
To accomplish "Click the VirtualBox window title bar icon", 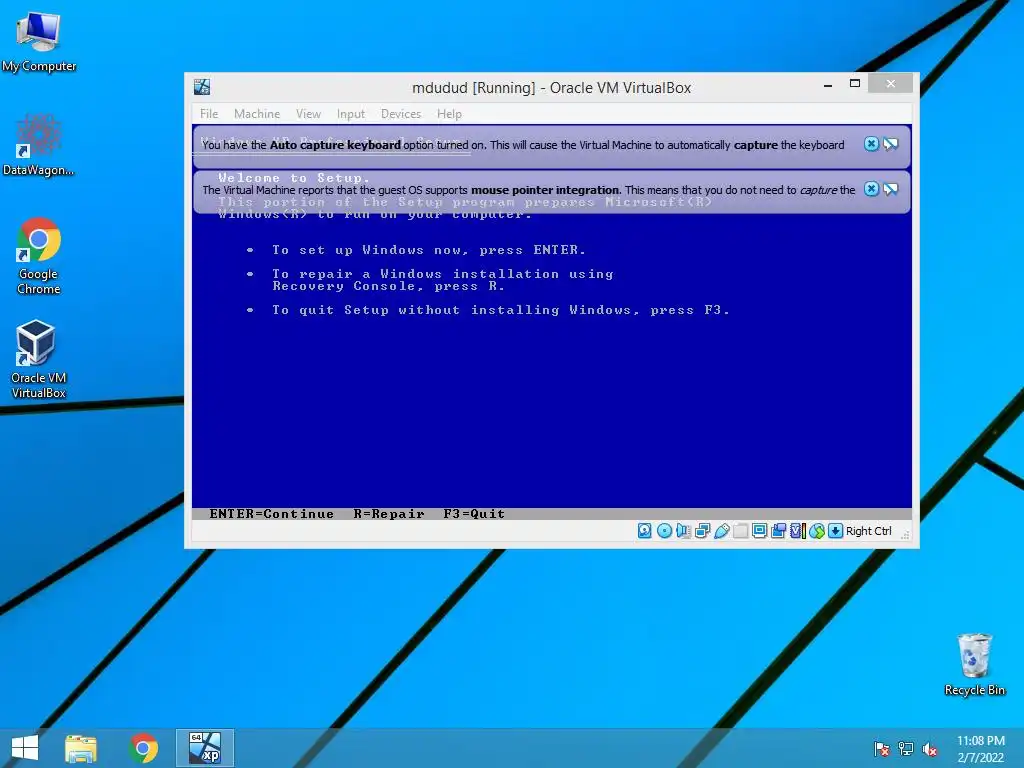I will (202, 87).
